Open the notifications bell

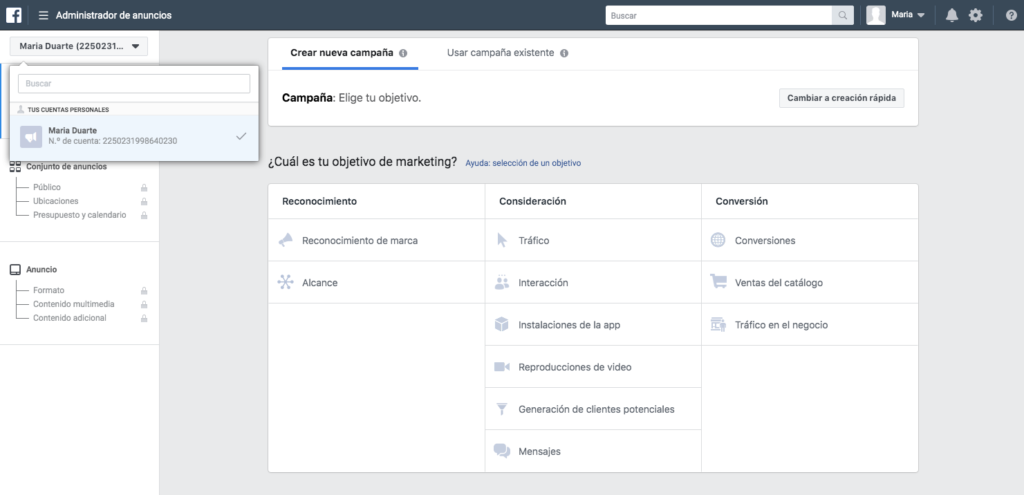coord(952,15)
